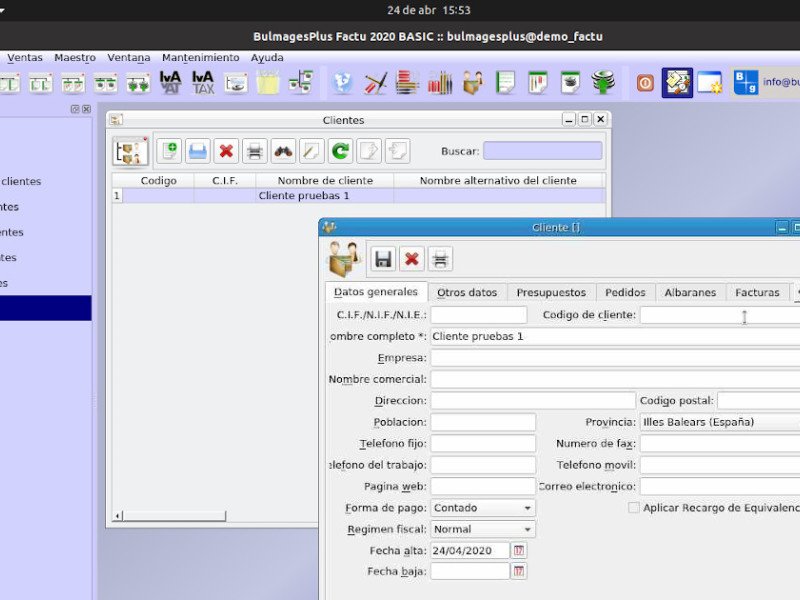Click the Codigo de cliente field
This screenshot has width=800, height=600.
click(720, 315)
